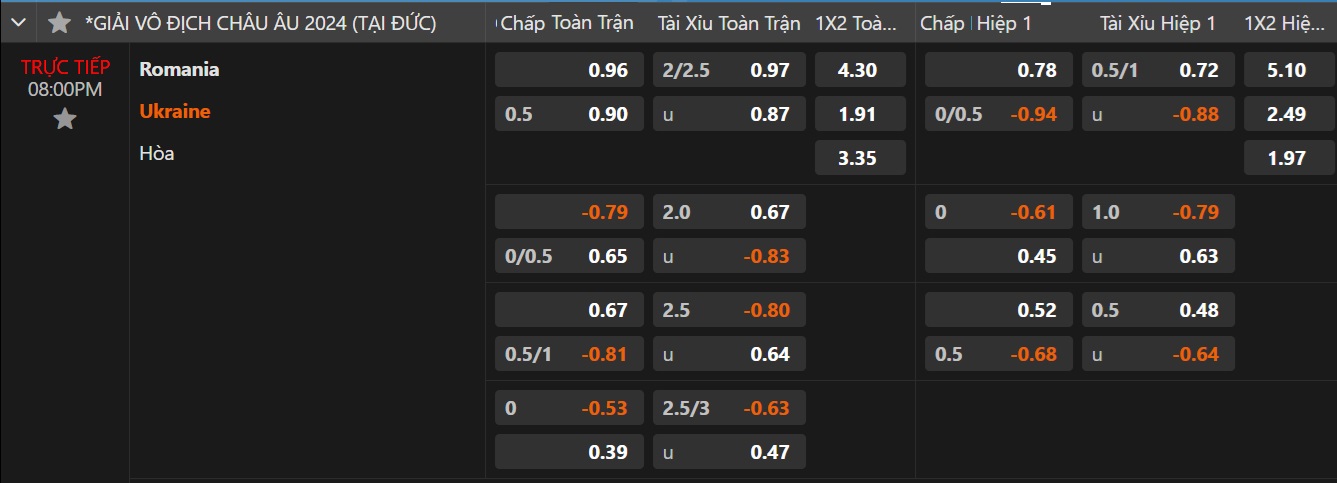
Task: Select 0.5/1 handicap odds -0.81
Action: [570, 354]
